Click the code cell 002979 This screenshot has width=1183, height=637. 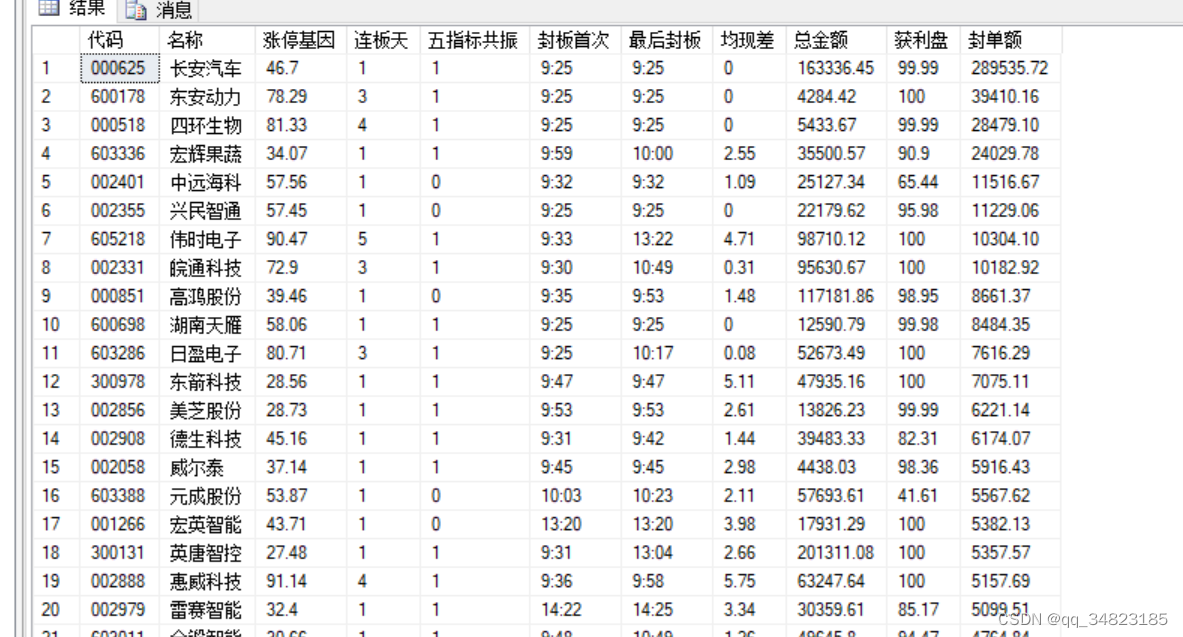tap(118, 610)
